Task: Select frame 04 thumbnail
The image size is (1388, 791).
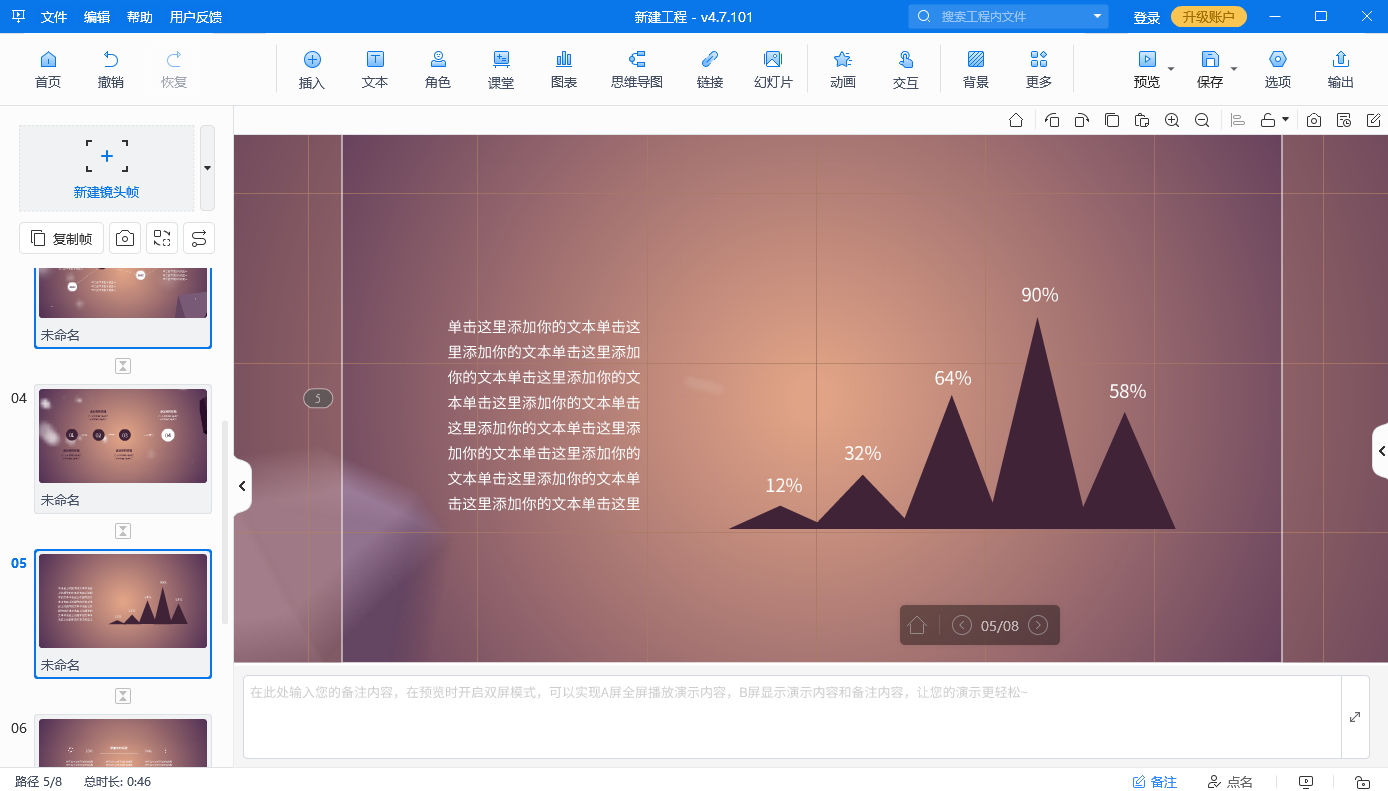Action: pyautogui.click(x=123, y=436)
